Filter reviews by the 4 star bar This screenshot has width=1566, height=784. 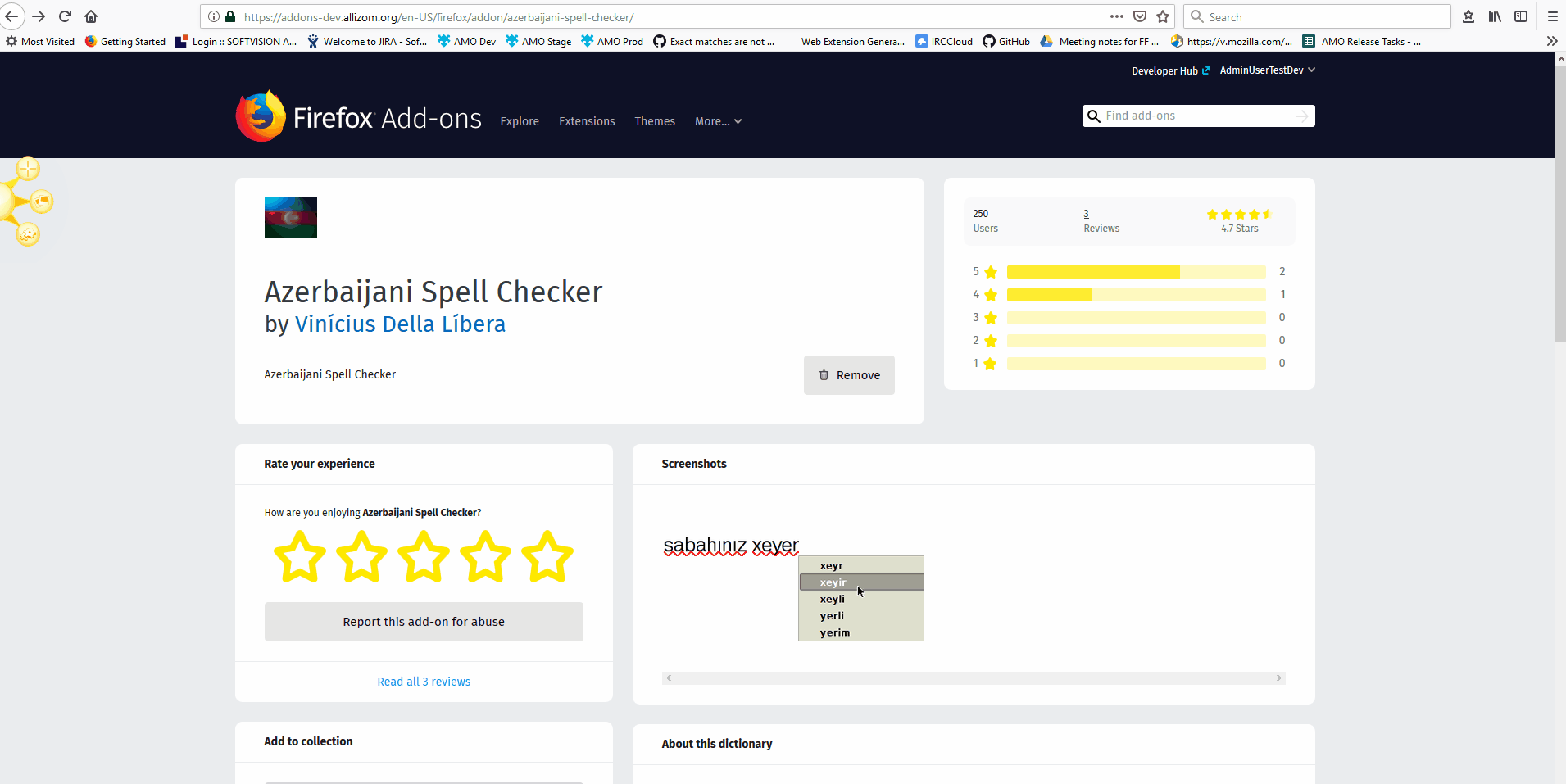pos(1136,295)
